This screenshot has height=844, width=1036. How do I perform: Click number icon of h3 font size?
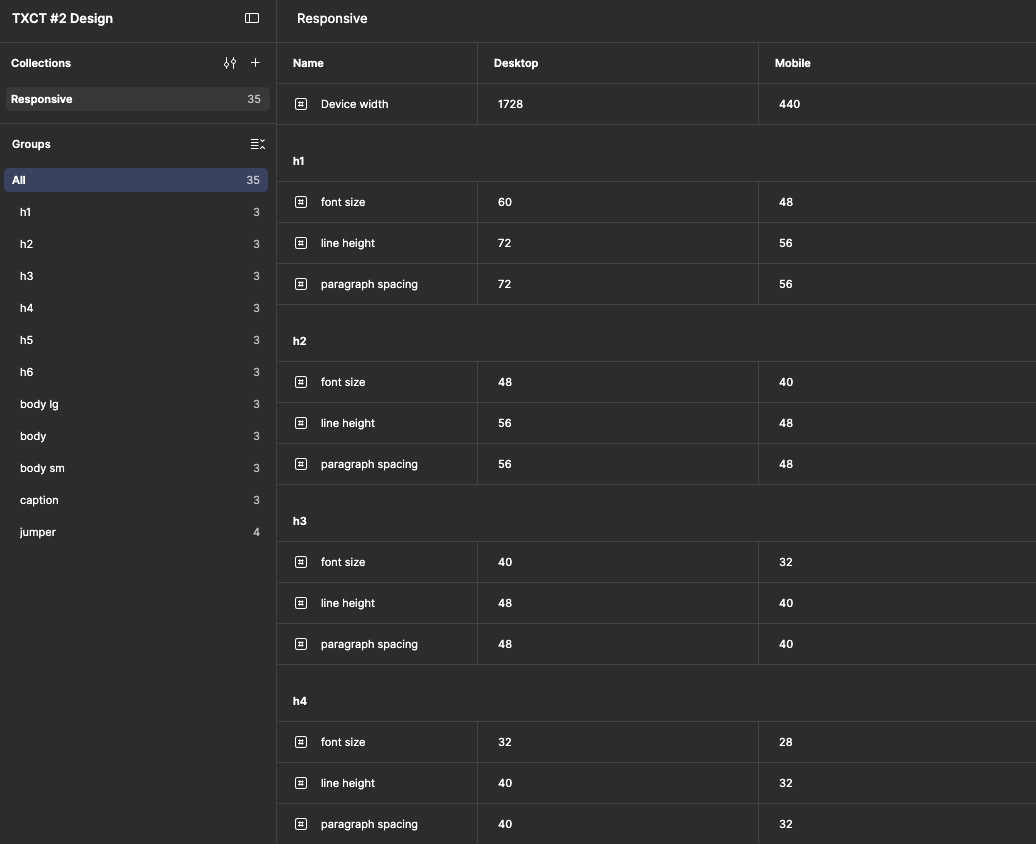point(301,562)
